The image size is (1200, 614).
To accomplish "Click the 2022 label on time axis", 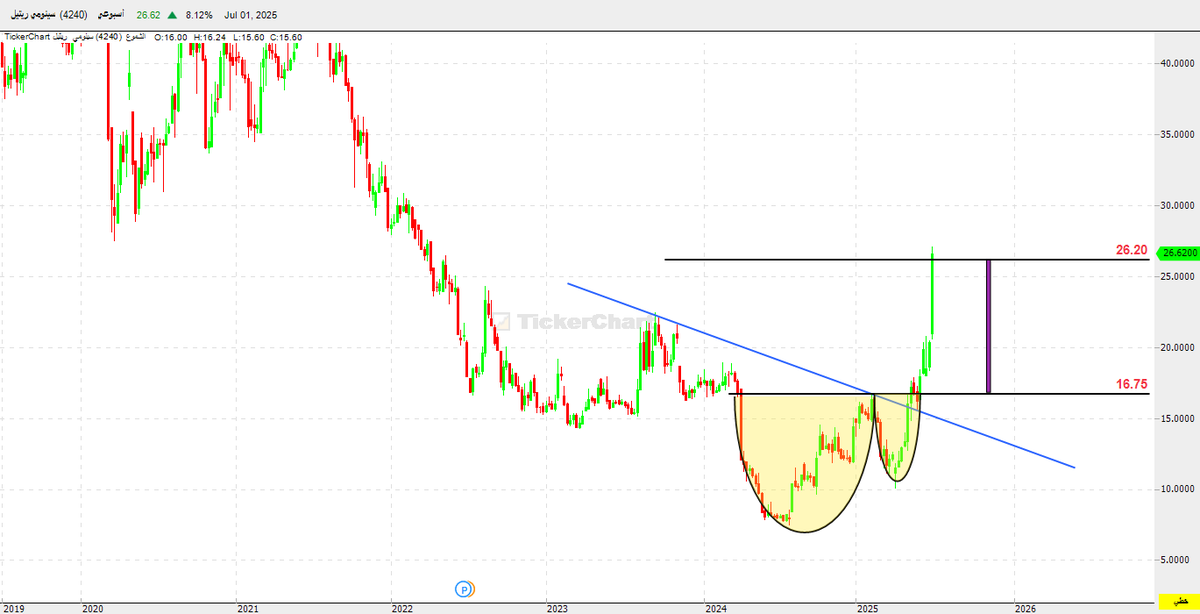I will (402, 607).
